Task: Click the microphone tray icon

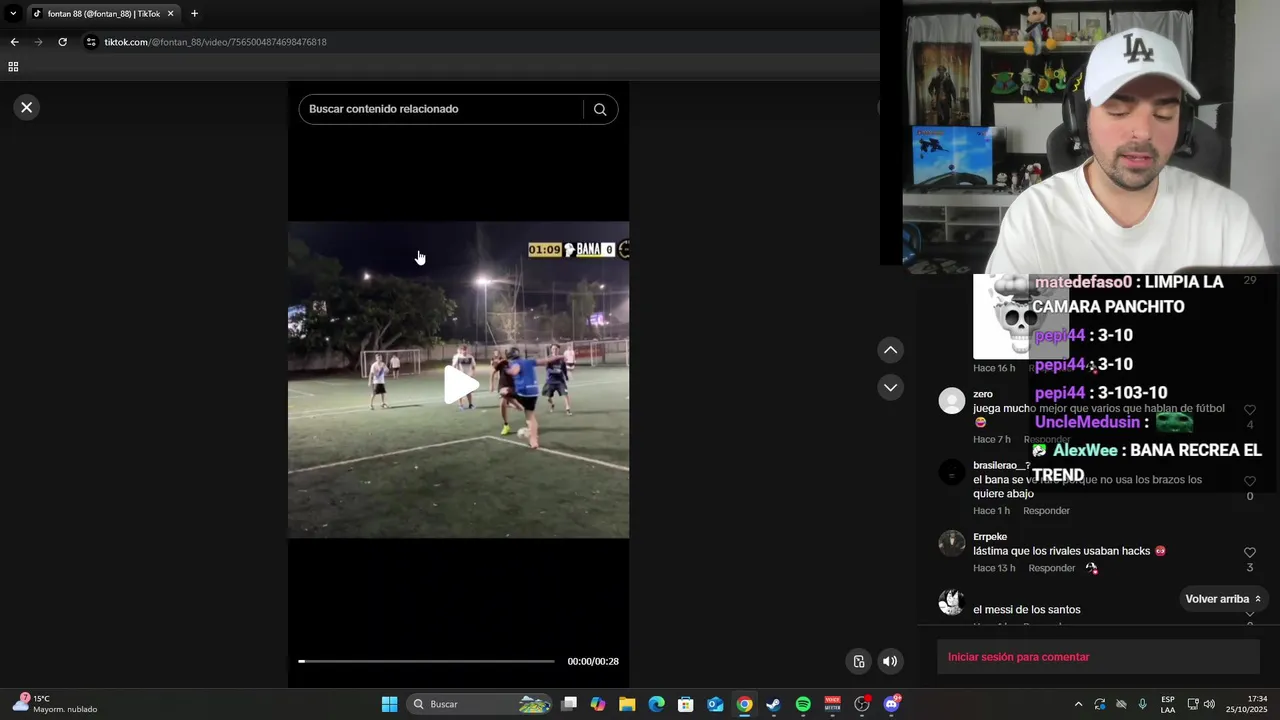Action: [x=1142, y=704]
